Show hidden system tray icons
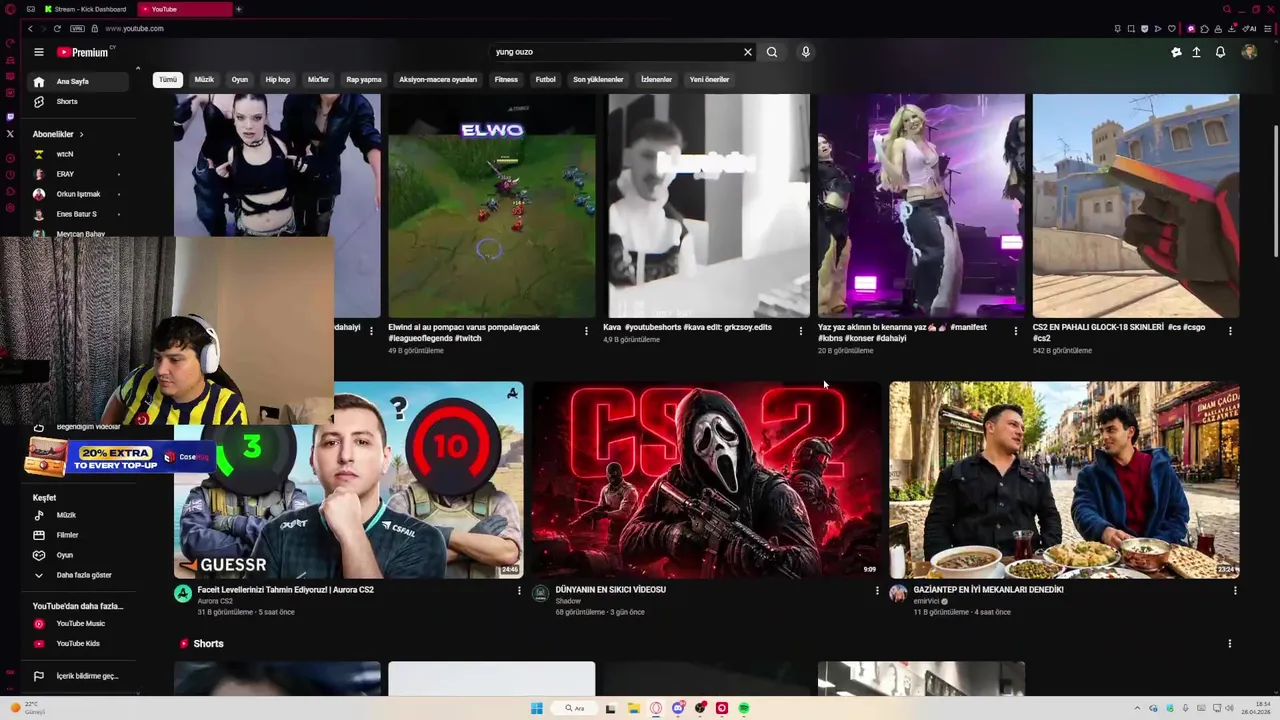Viewport: 1280px width, 720px height. click(x=1137, y=708)
